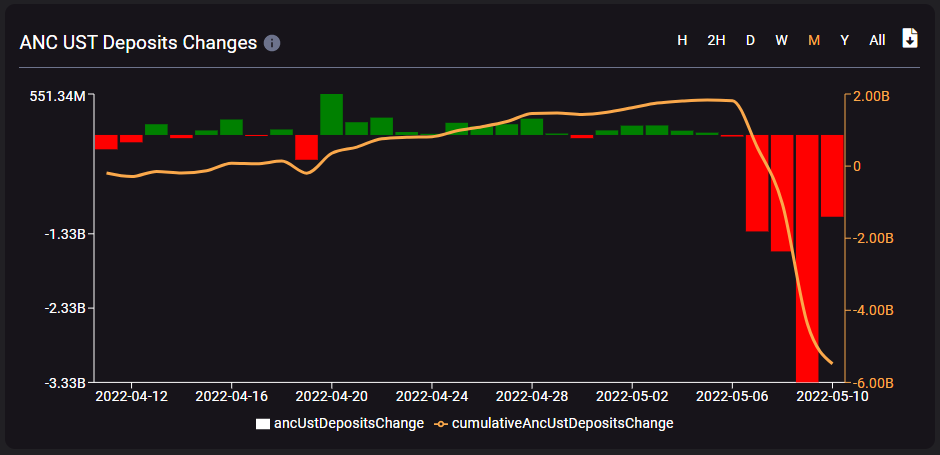Select the W time range

point(781,40)
